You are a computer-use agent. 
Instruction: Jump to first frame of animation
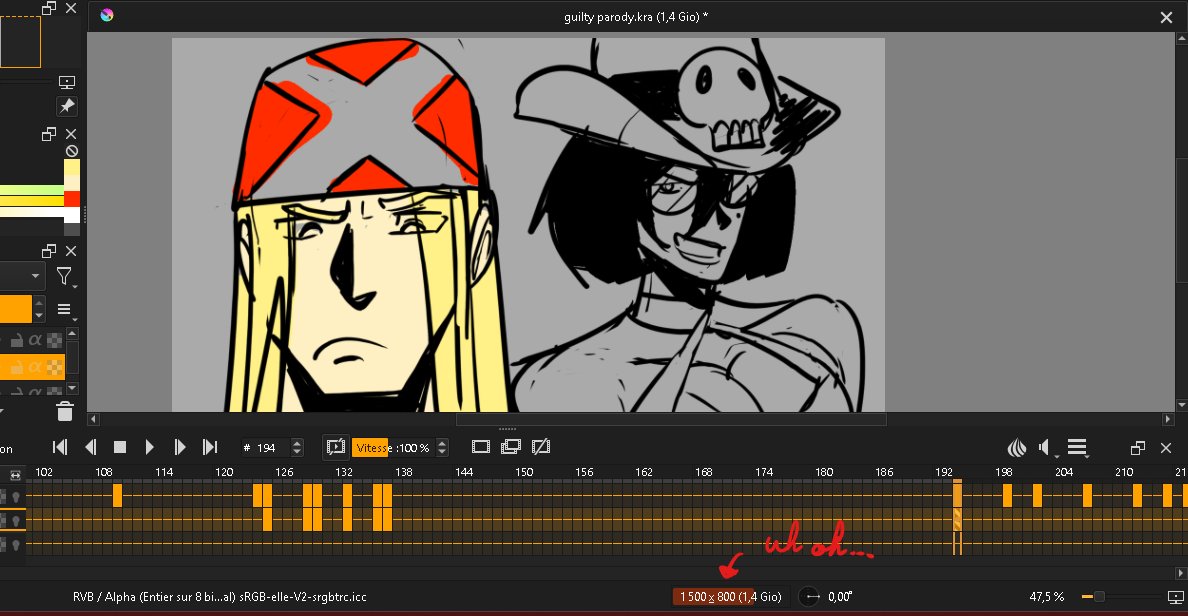[x=60, y=447]
